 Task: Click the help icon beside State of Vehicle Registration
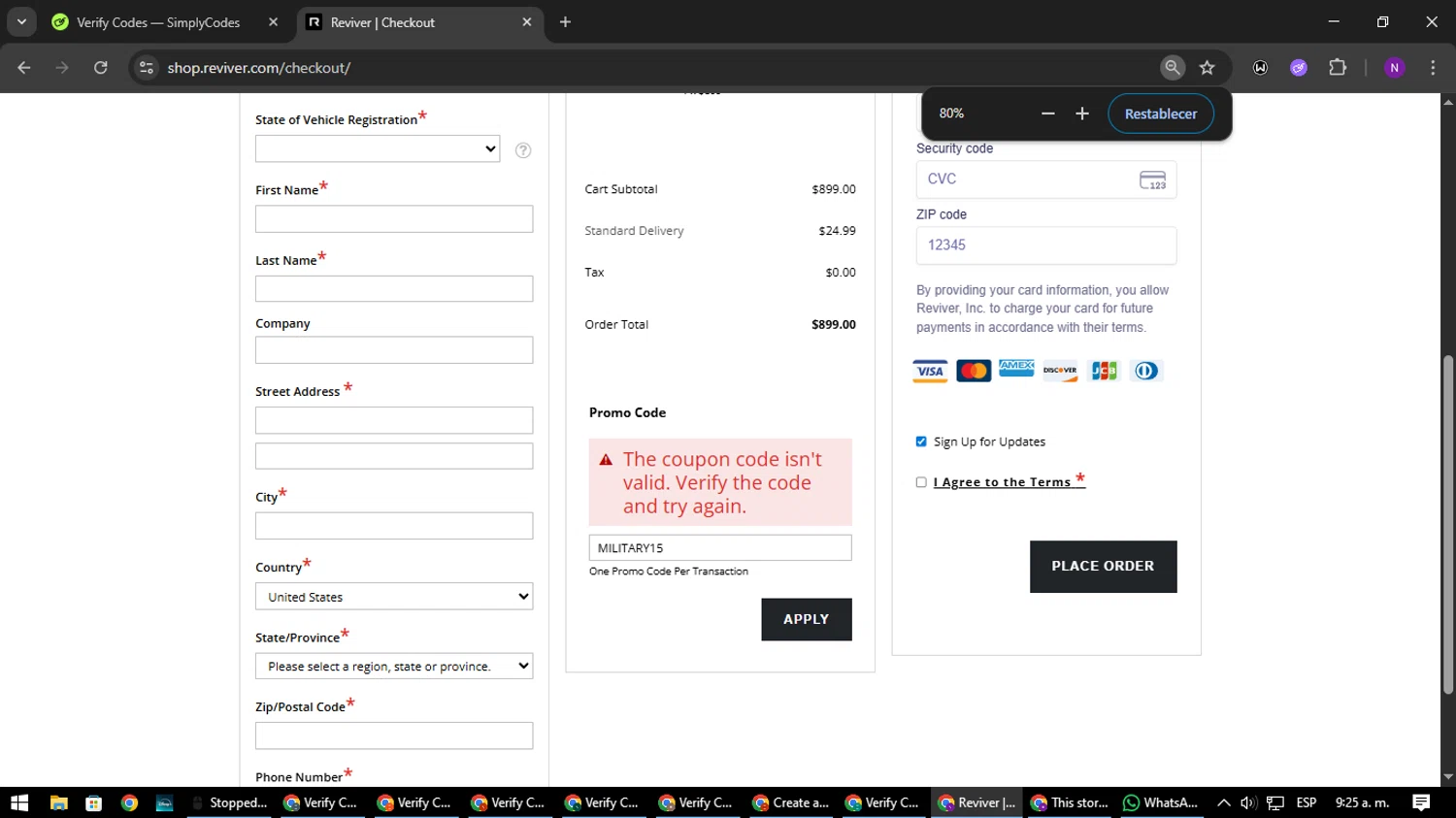(x=523, y=150)
